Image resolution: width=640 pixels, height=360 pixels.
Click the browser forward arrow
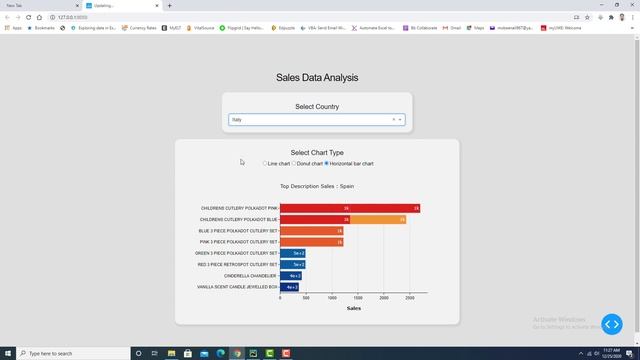coord(18,17)
